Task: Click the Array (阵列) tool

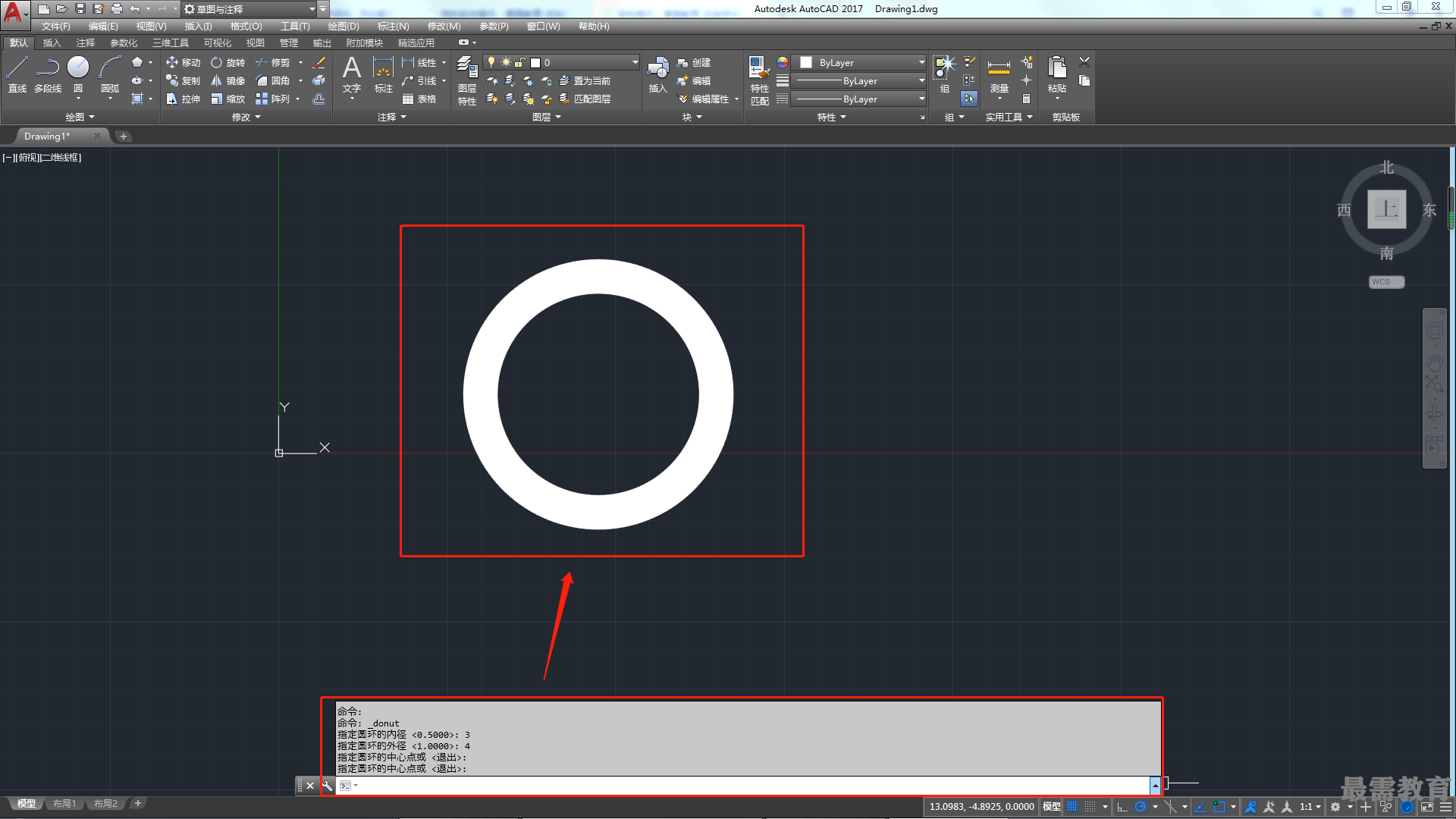Action: (x=273, y=99)
